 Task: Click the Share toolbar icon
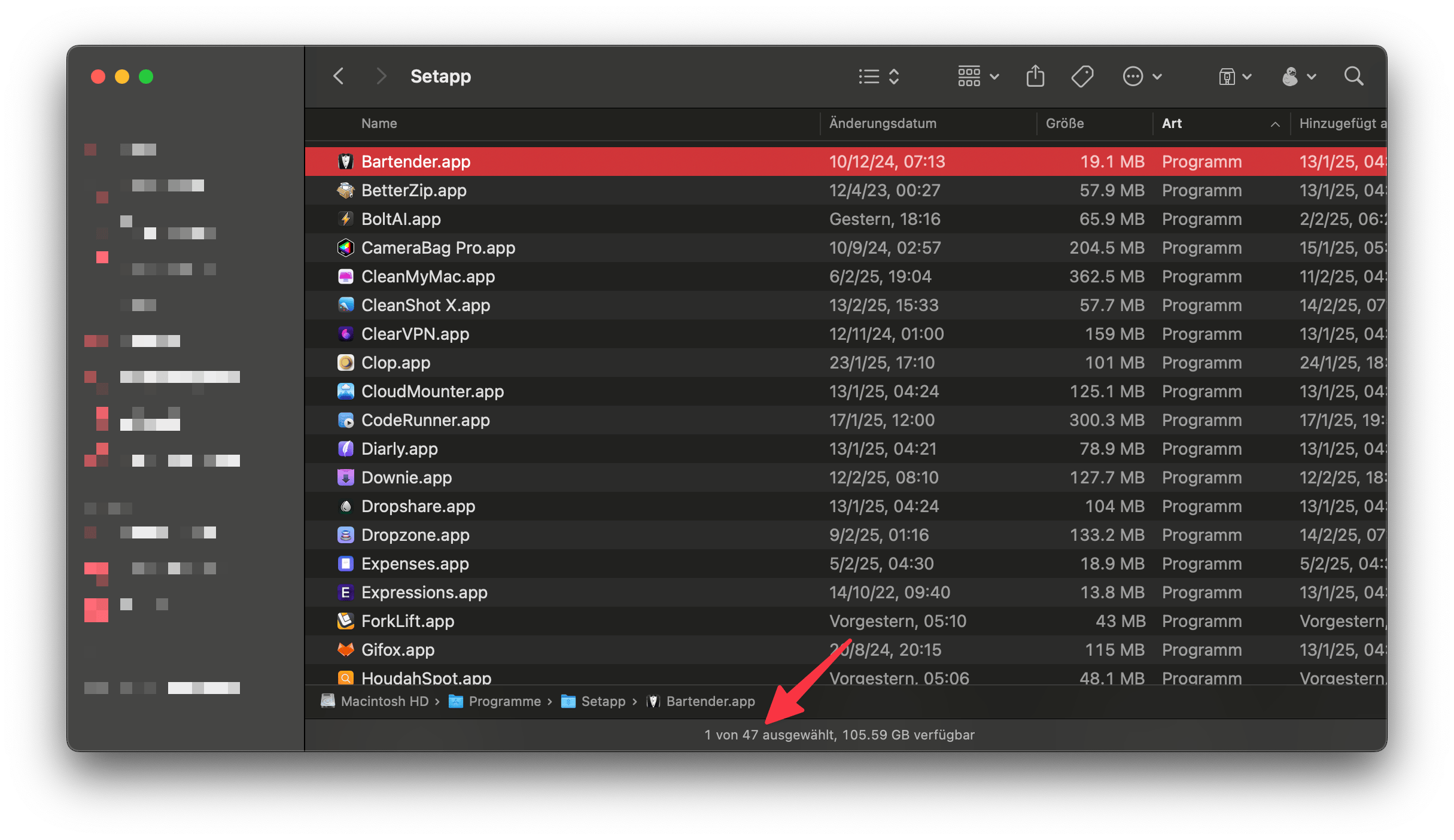(1035, 77)
